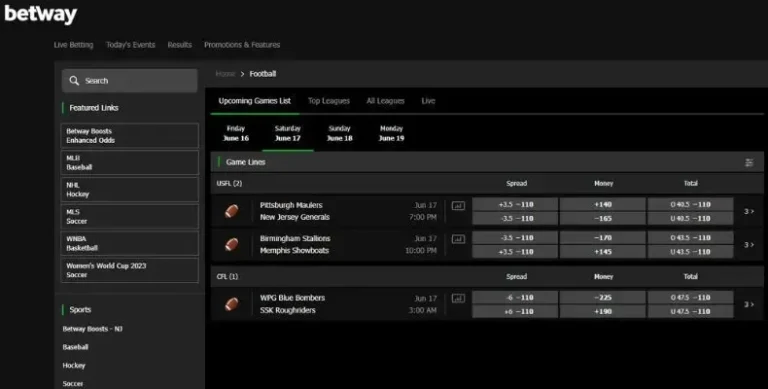
Task: Open Live Betting menu
Action: (73, 45)
